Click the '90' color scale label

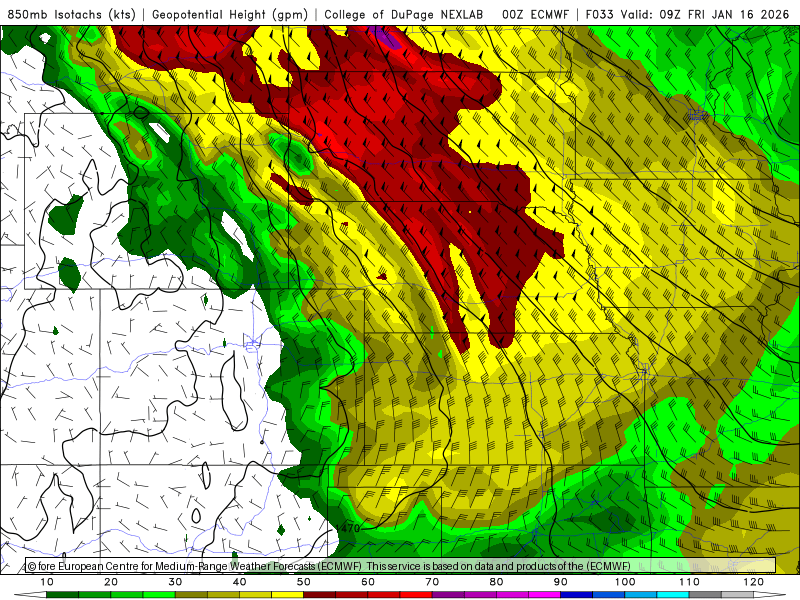[561, 582]
